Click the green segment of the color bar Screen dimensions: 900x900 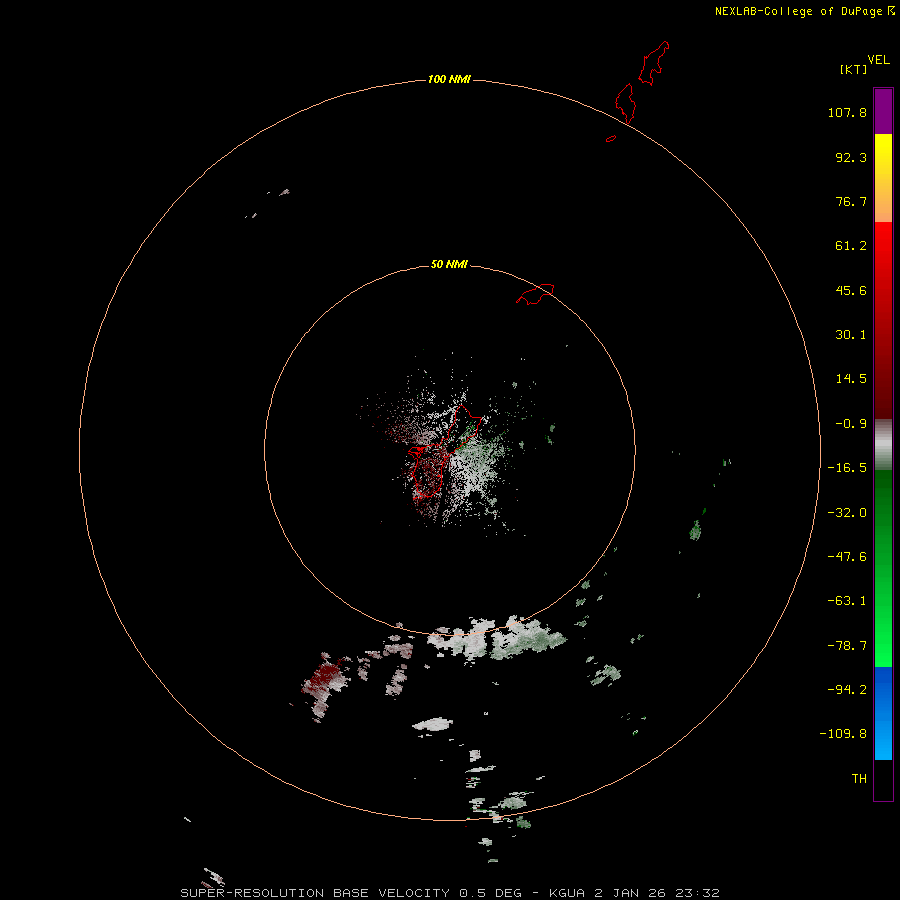(883, 568)
